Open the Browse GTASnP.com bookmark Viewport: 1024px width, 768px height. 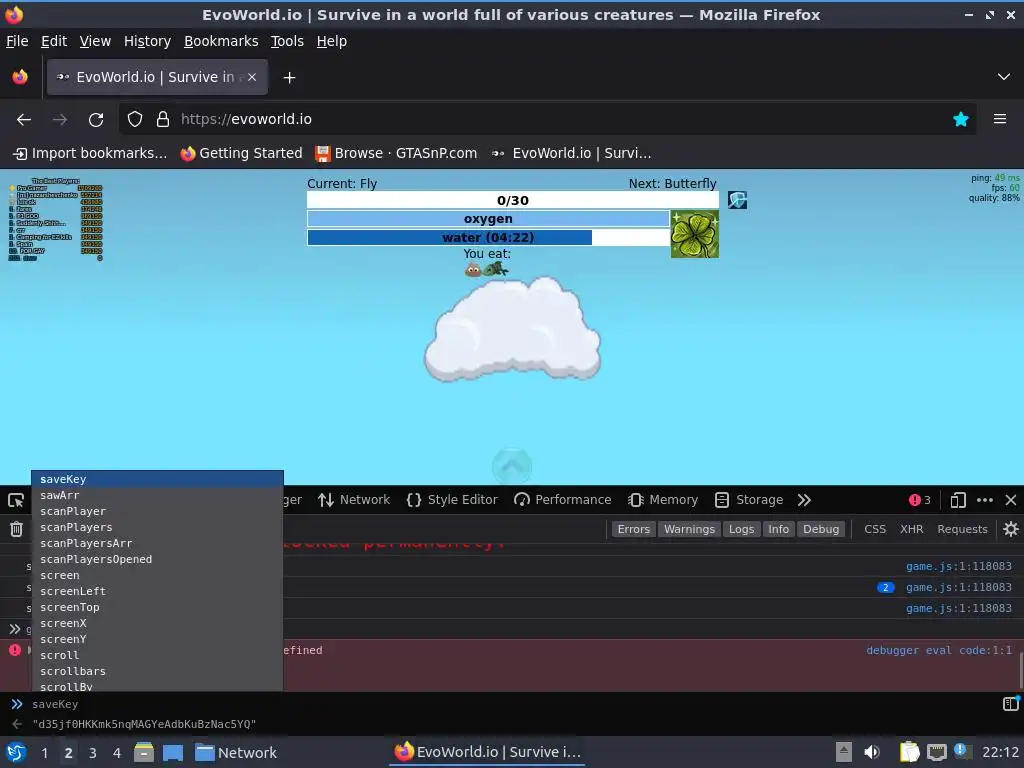click(x=396, y=153)
